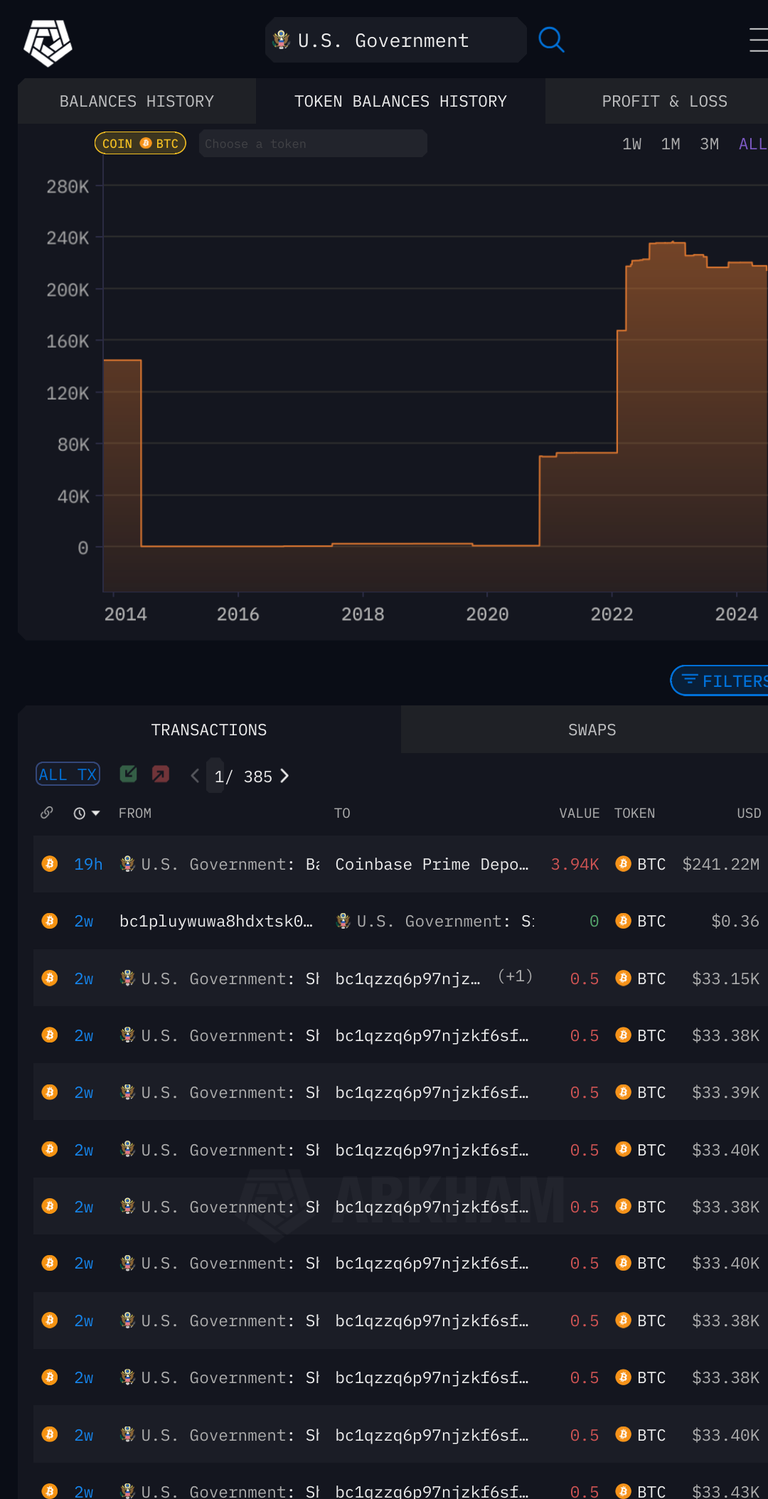Switch to the Transactions tab

209,730
